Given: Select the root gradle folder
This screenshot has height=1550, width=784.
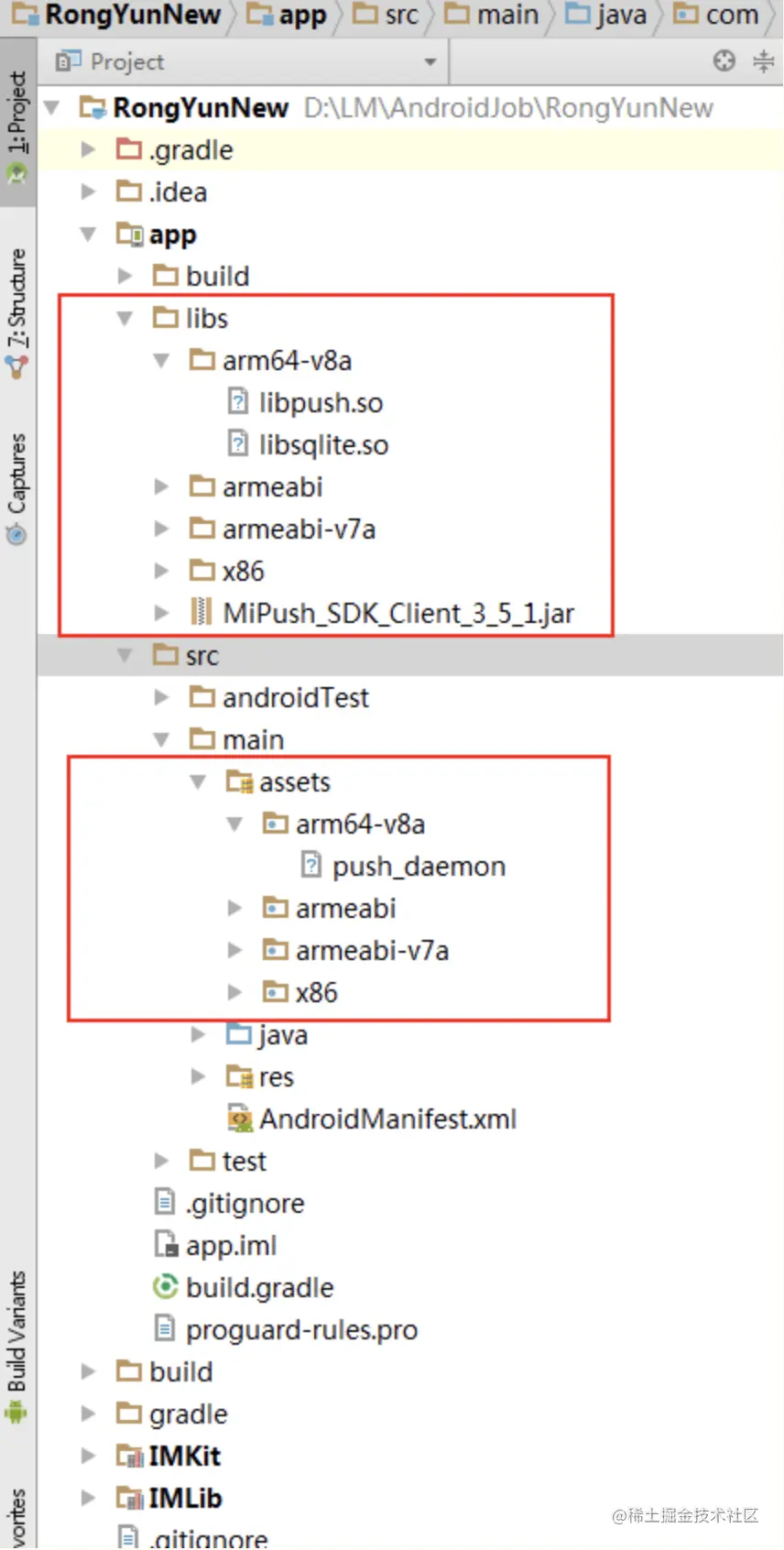Looking at the screenshot, I should coord(188,1414).
